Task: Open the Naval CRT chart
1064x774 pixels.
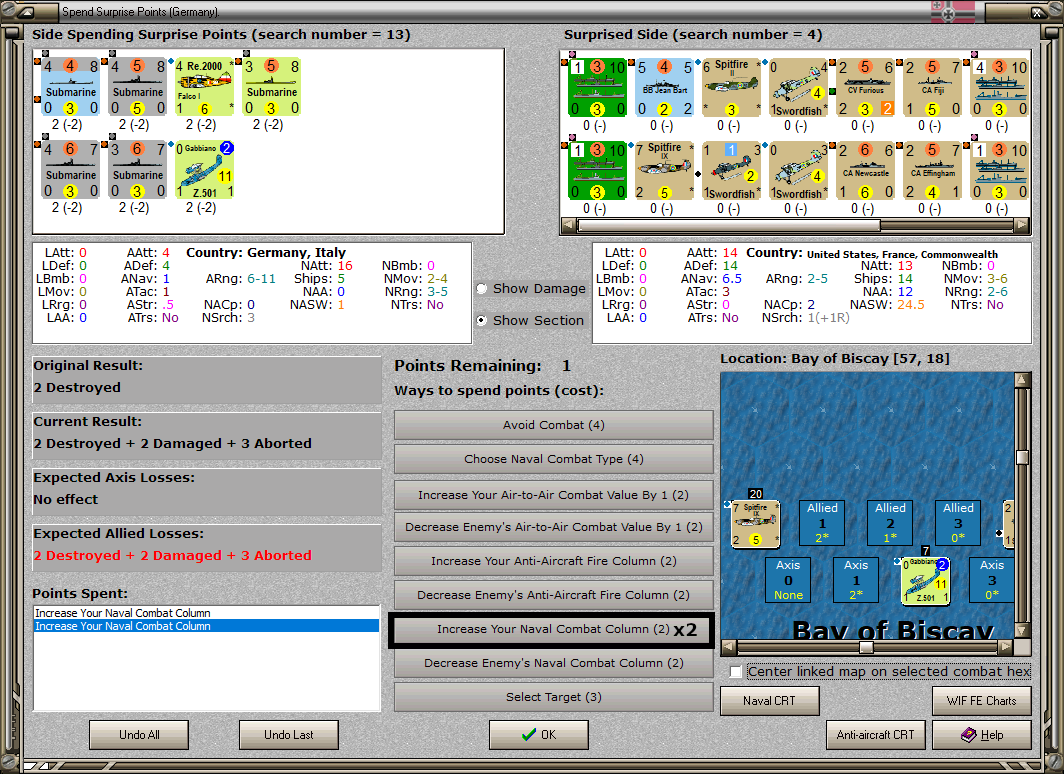Action: (770, 701)
